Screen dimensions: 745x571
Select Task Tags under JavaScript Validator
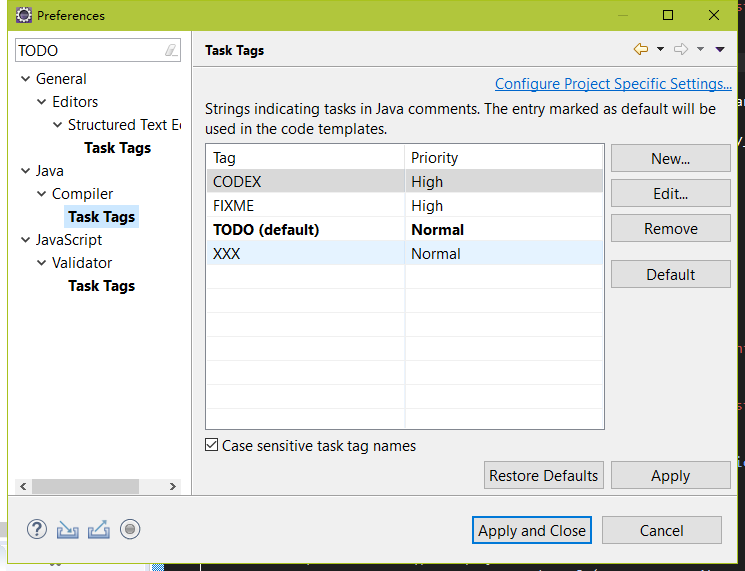(x=101, y=286)
